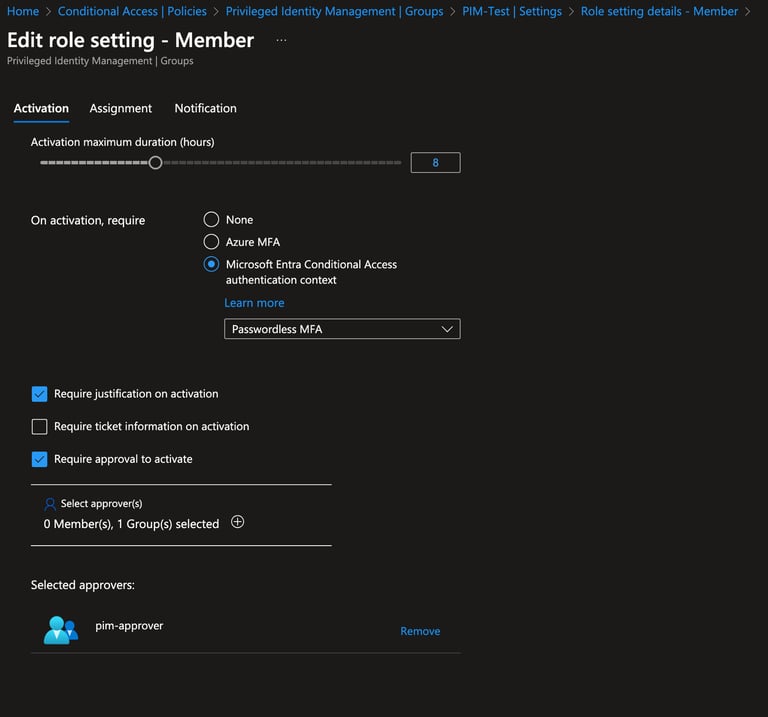This screenshot has height=717, width=768.
Task: Click the Activation tab
Action: coord(41,108)
